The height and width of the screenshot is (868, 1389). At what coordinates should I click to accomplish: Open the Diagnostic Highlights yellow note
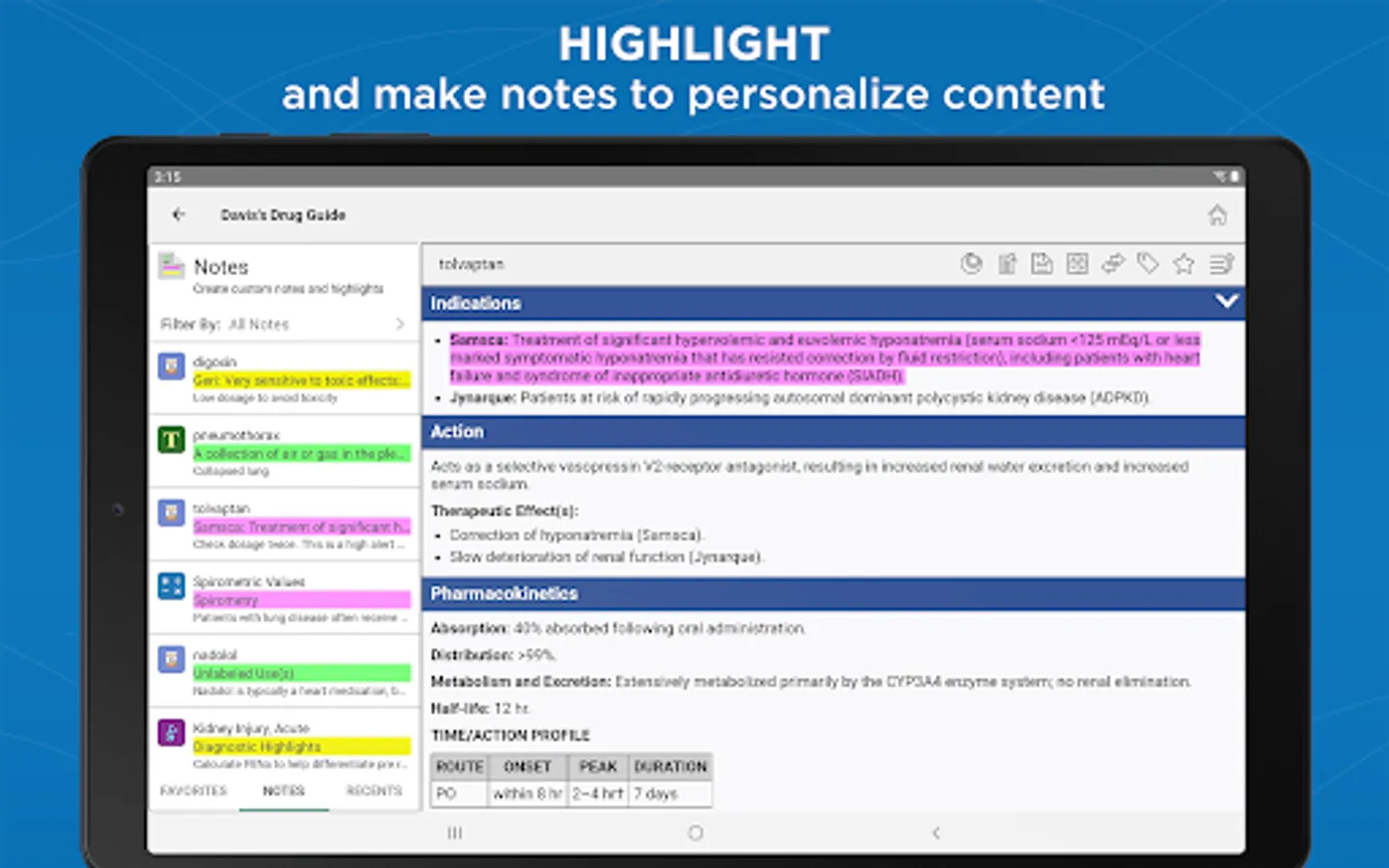click(x=302, y=746)
